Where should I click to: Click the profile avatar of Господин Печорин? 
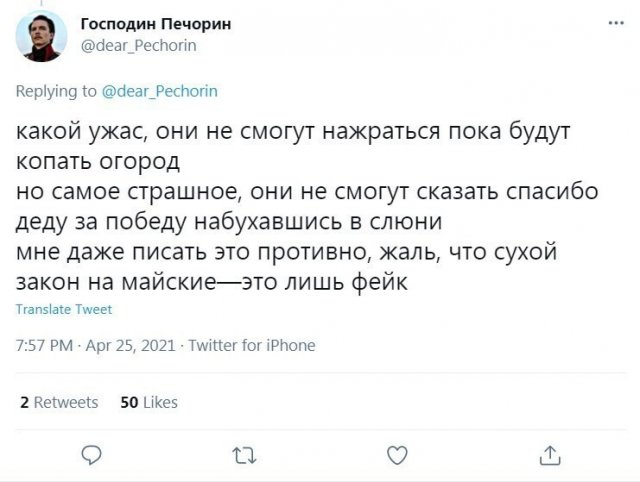click(39, 39)
